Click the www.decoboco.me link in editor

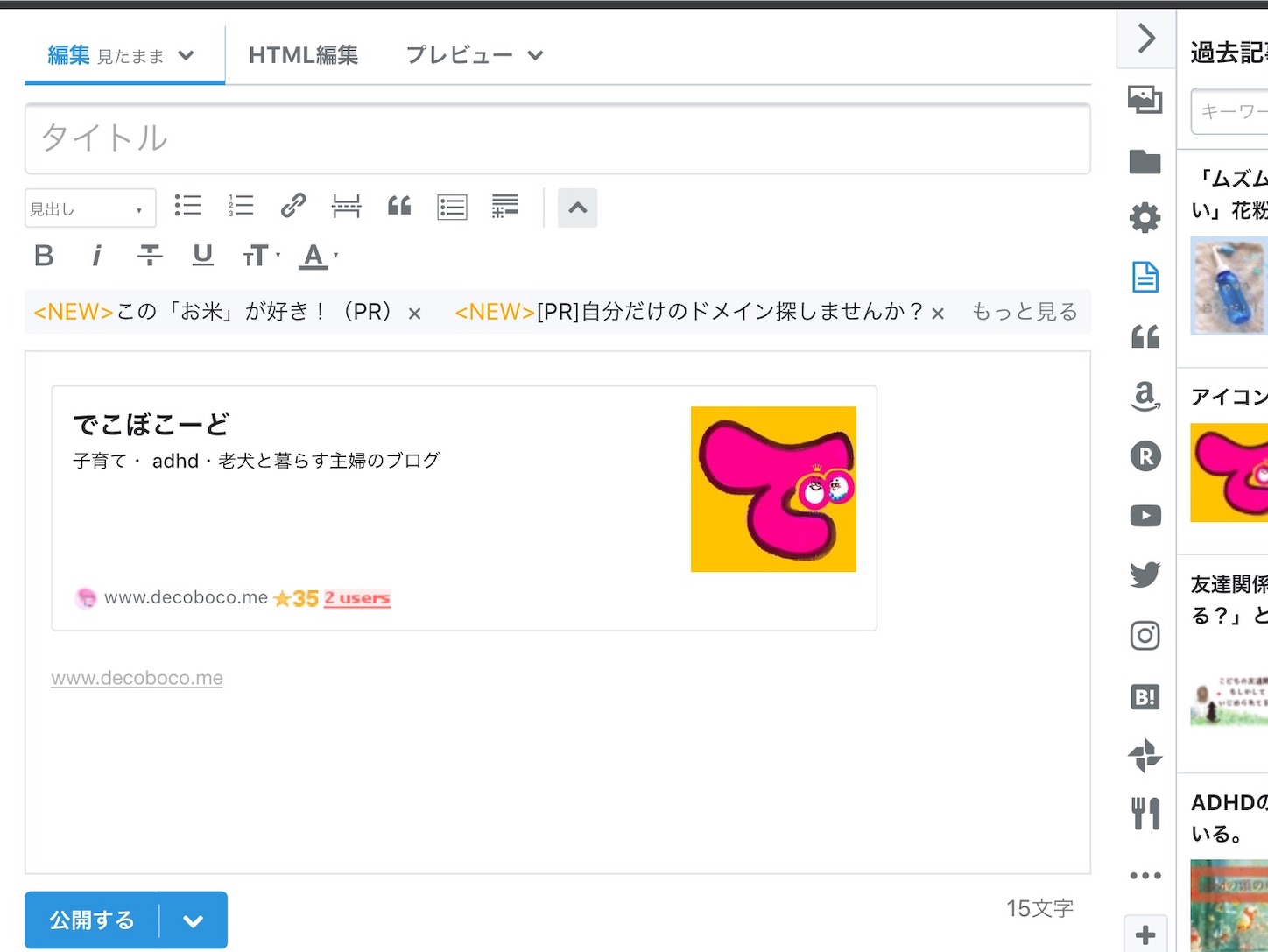click(137, 677)
